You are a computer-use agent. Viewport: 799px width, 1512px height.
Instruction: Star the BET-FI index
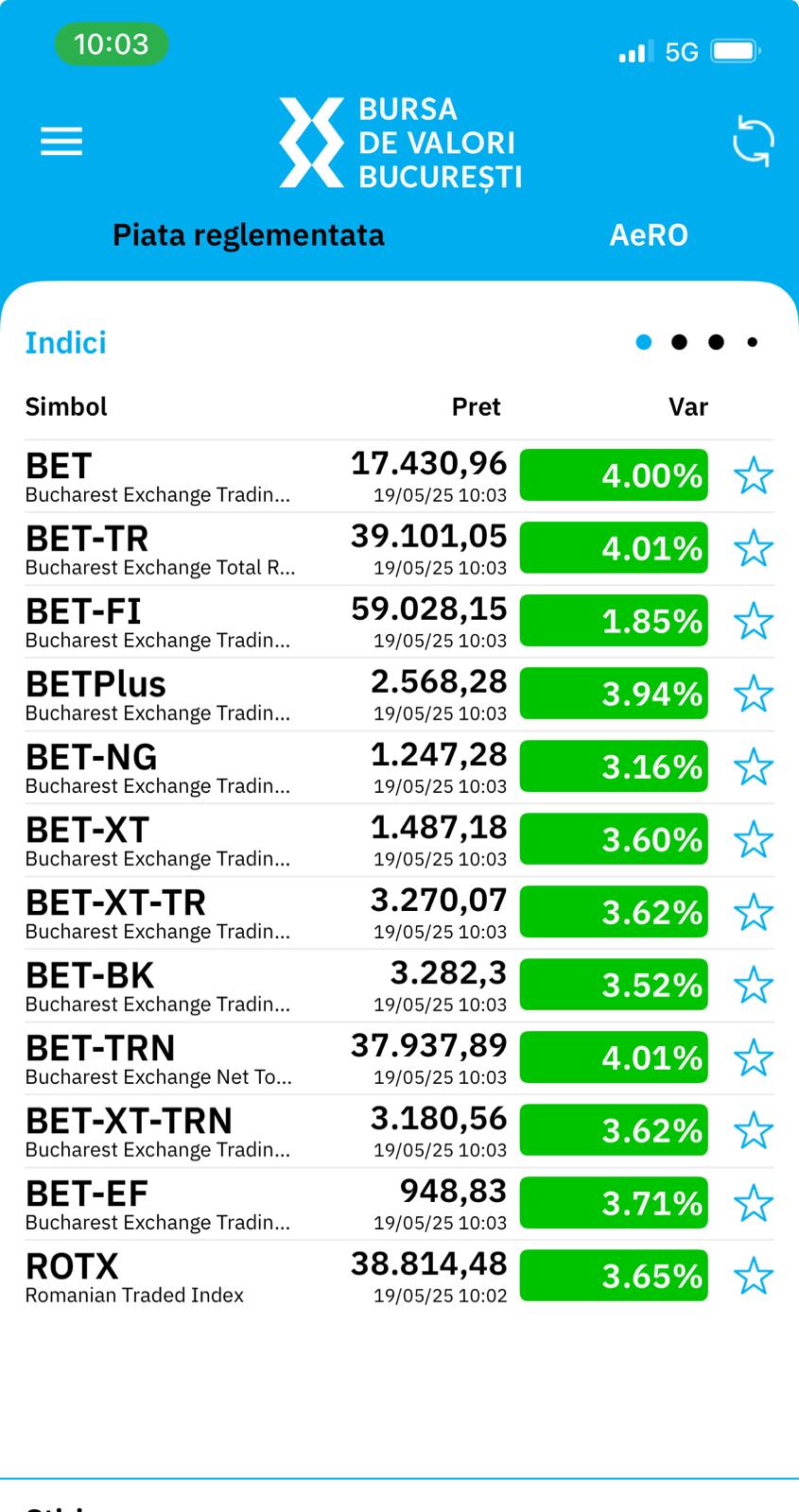tap(754, 621)
